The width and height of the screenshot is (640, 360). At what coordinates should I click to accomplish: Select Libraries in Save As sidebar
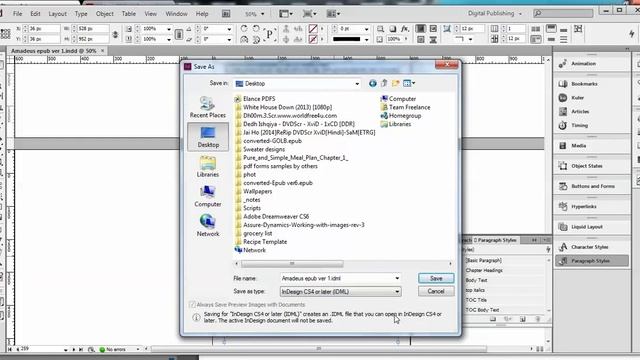(208, 167)
